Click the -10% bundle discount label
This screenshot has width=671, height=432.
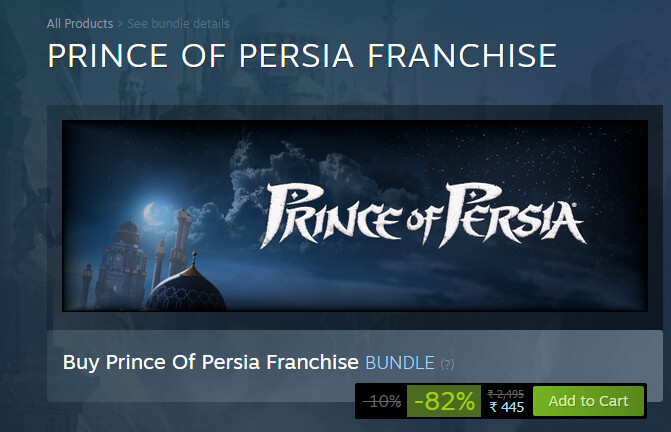click(x=382, y=401)
